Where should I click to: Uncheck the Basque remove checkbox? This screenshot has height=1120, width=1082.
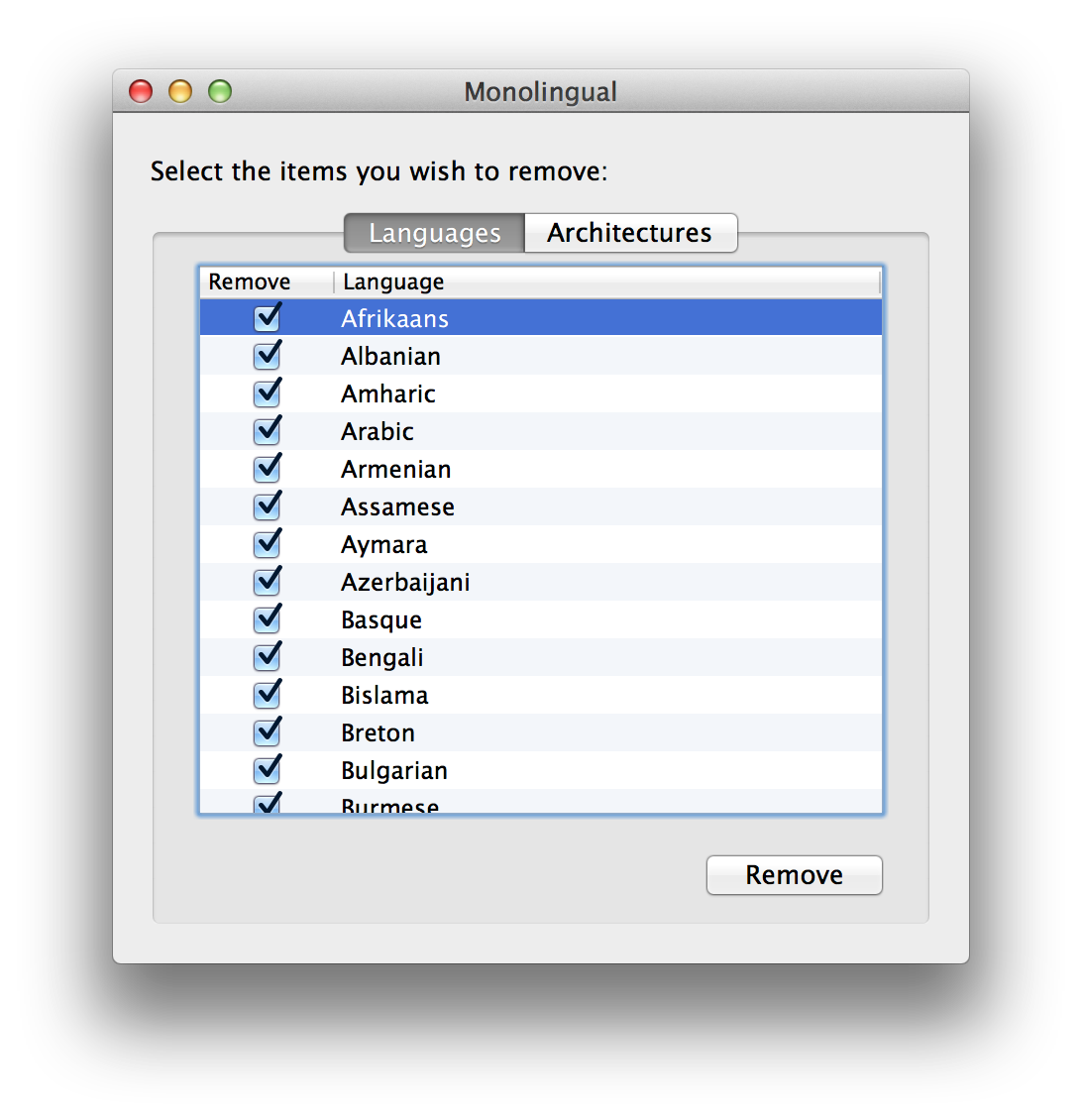click(268, 619)
